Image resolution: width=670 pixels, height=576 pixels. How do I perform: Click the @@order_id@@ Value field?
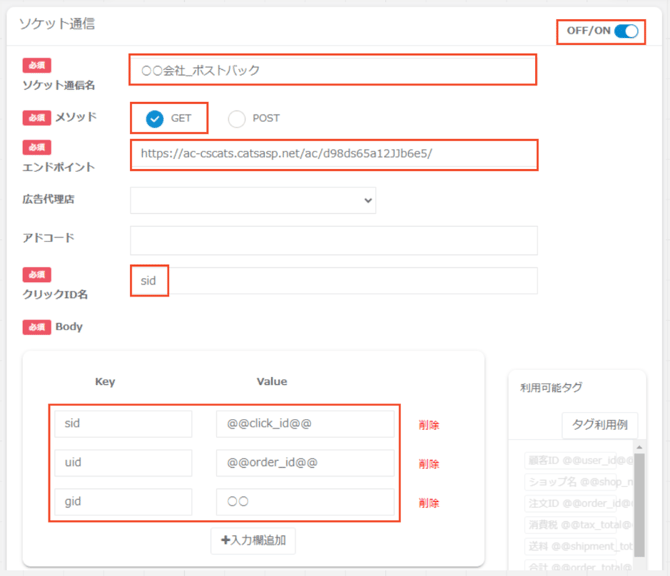[x=305, y=463]
